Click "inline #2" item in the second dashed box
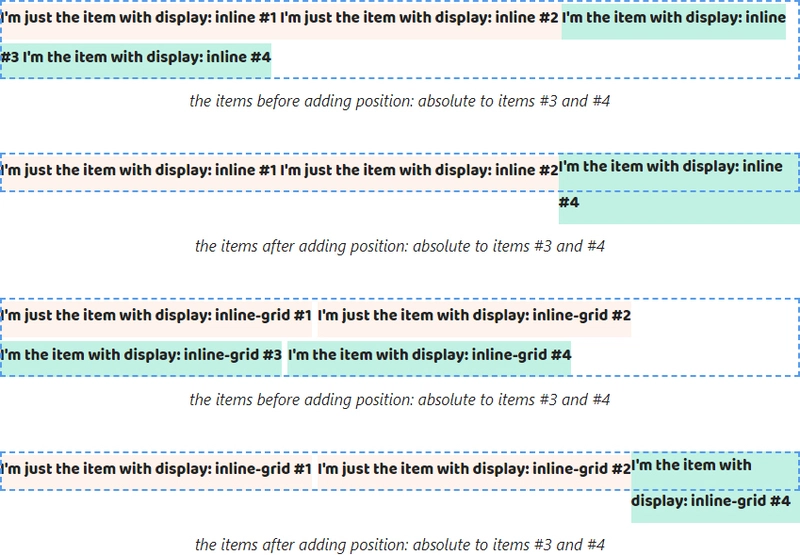Screen dimensions: 800x555 419,170
